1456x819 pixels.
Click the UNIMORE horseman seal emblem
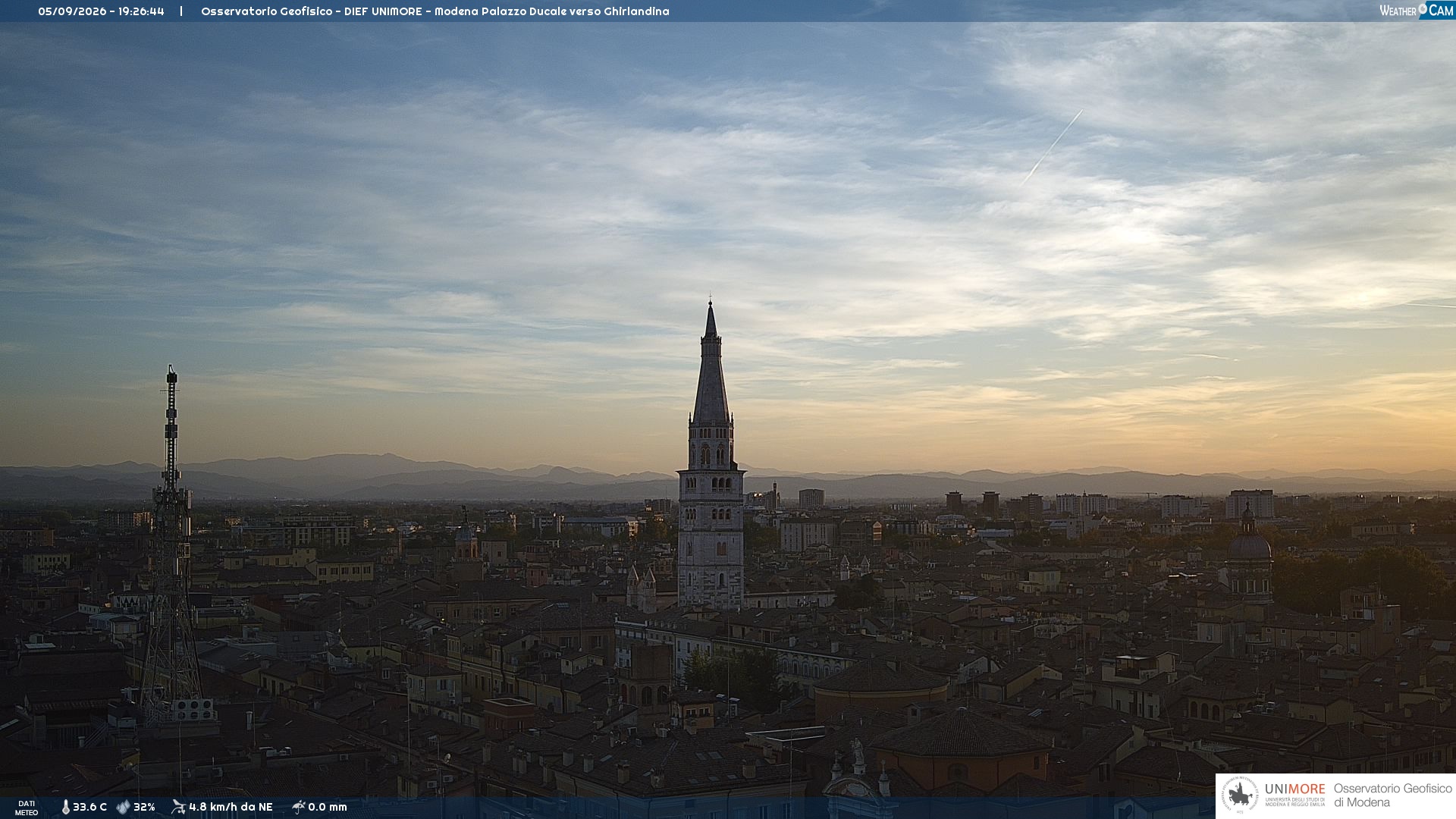tap(1241, 795)
